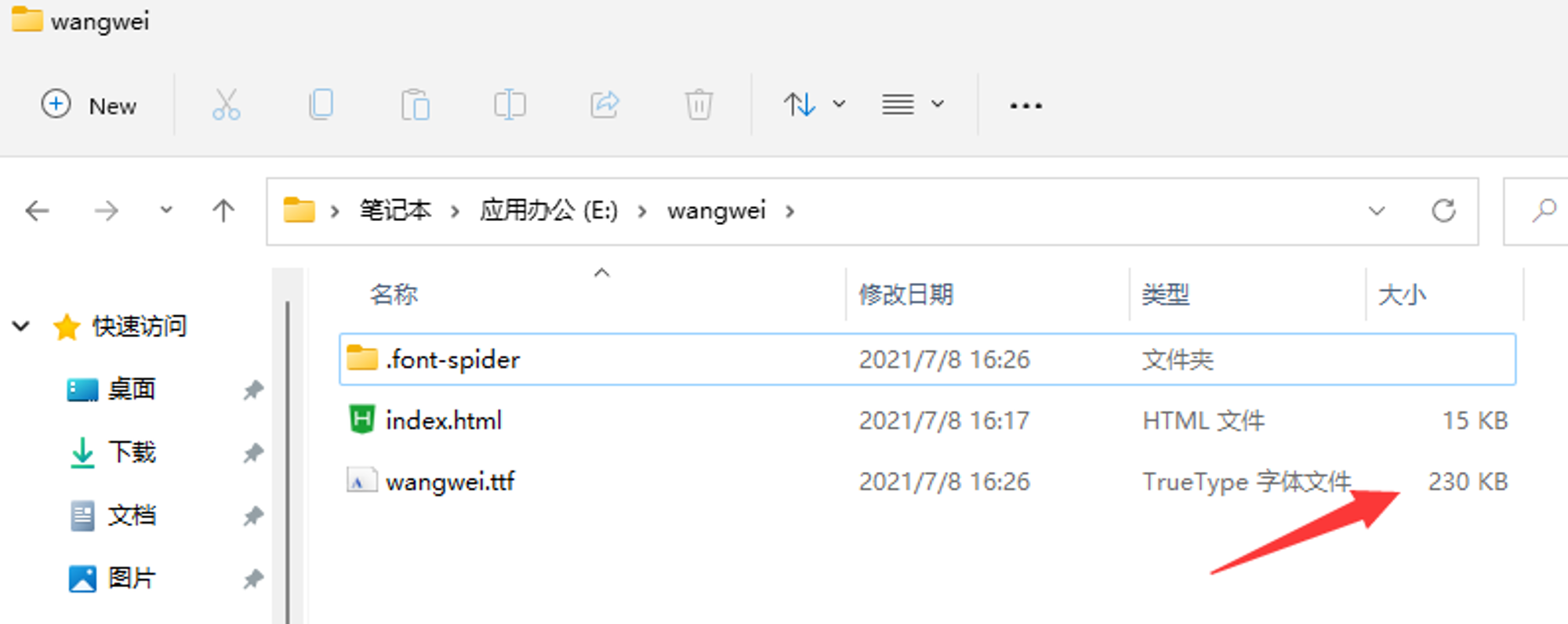Click the Cut scissors icon
Screen dimensions: 1568x624
tap(227, 104)
